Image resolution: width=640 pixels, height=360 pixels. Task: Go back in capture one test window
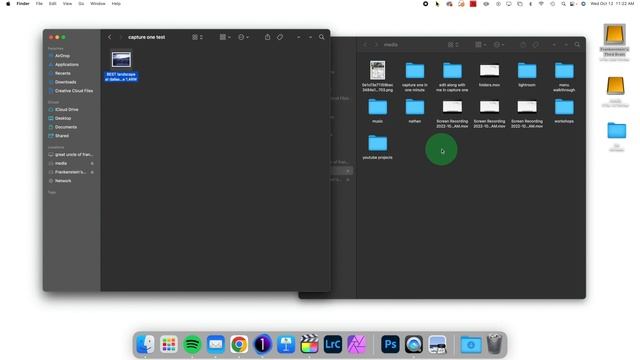pos(109,37)
